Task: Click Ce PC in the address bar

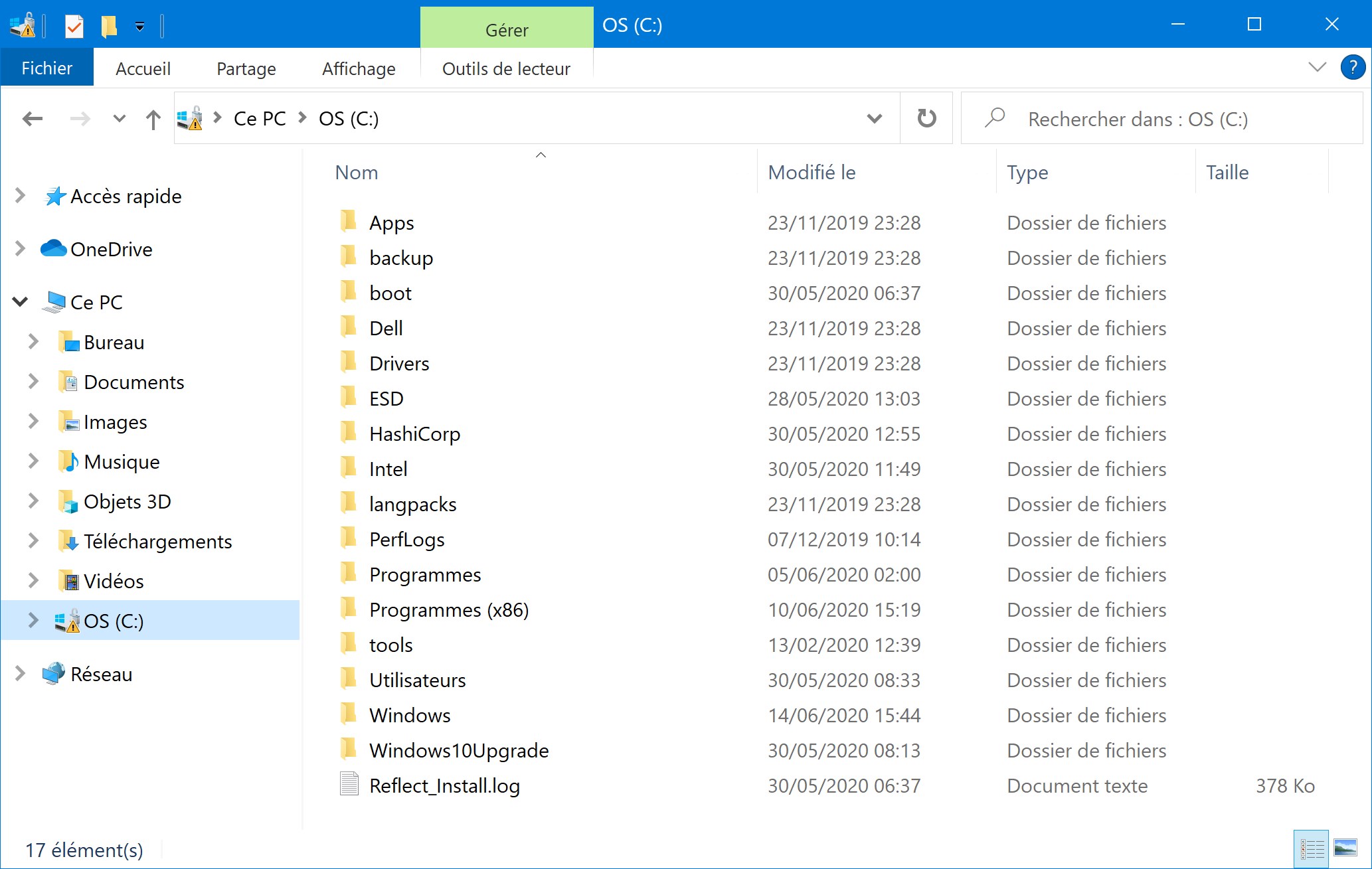Action: [260, 119]
